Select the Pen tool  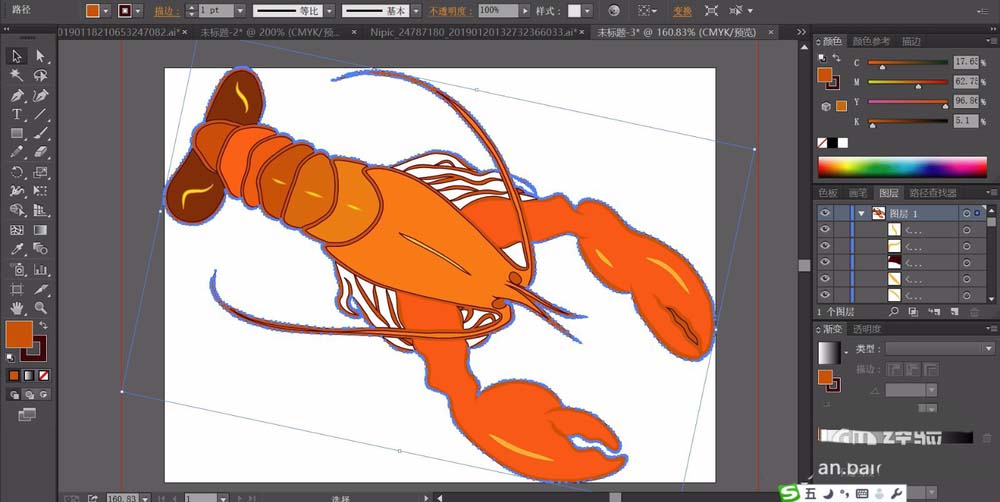17,95
